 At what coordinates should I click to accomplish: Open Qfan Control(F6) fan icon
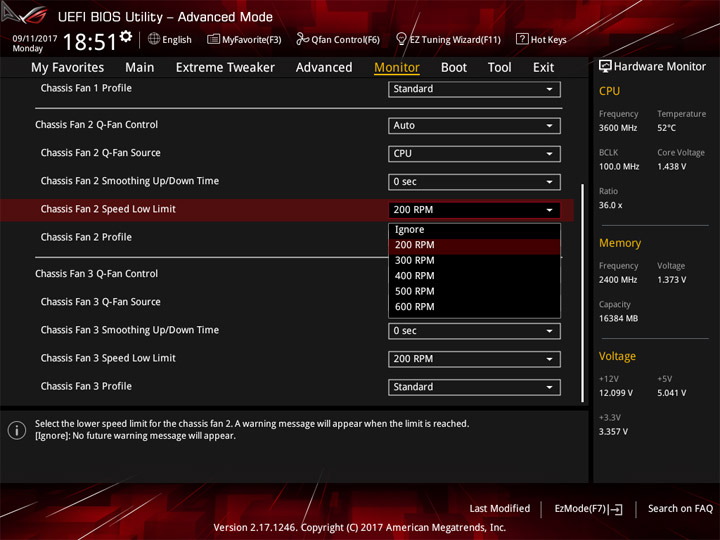point(302,39)
